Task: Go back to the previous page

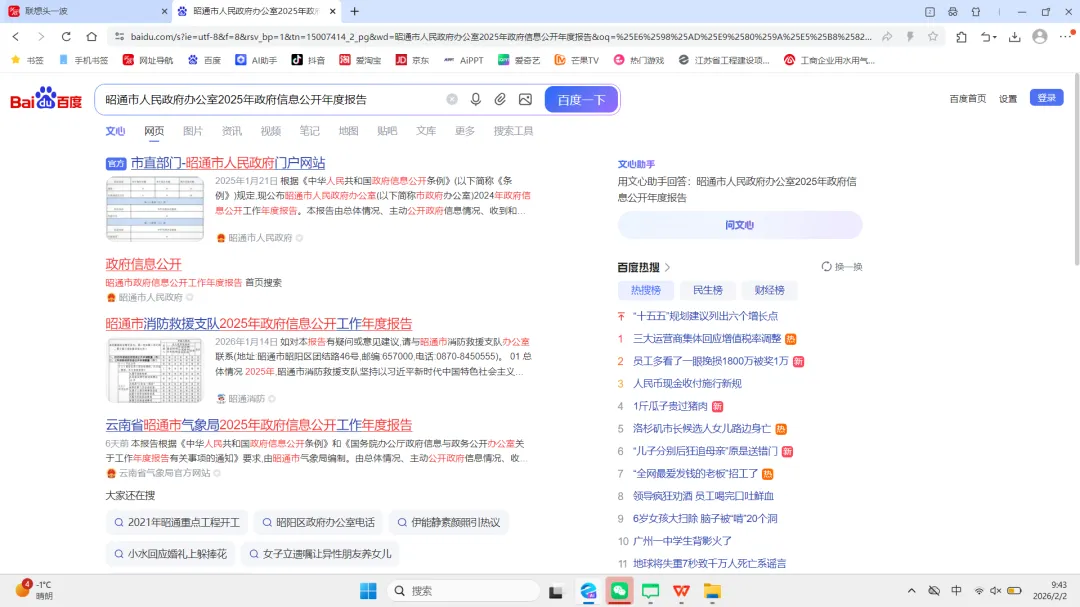Action: pyautogui.click(x=16, y=37)
